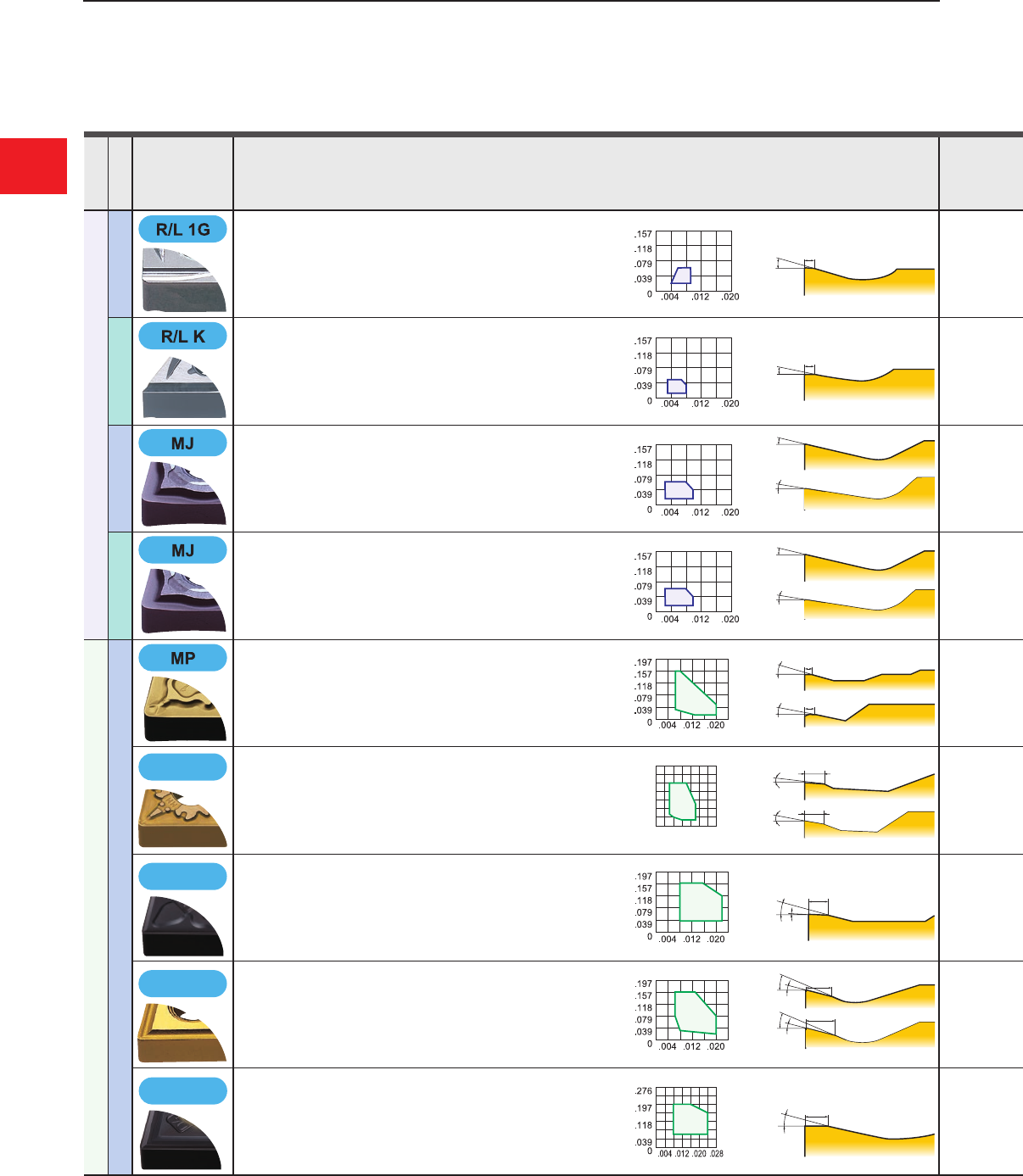Click the blue color cell beside R/L 1G
This screenshot has width=1023, height=1176.
point(120,265)
